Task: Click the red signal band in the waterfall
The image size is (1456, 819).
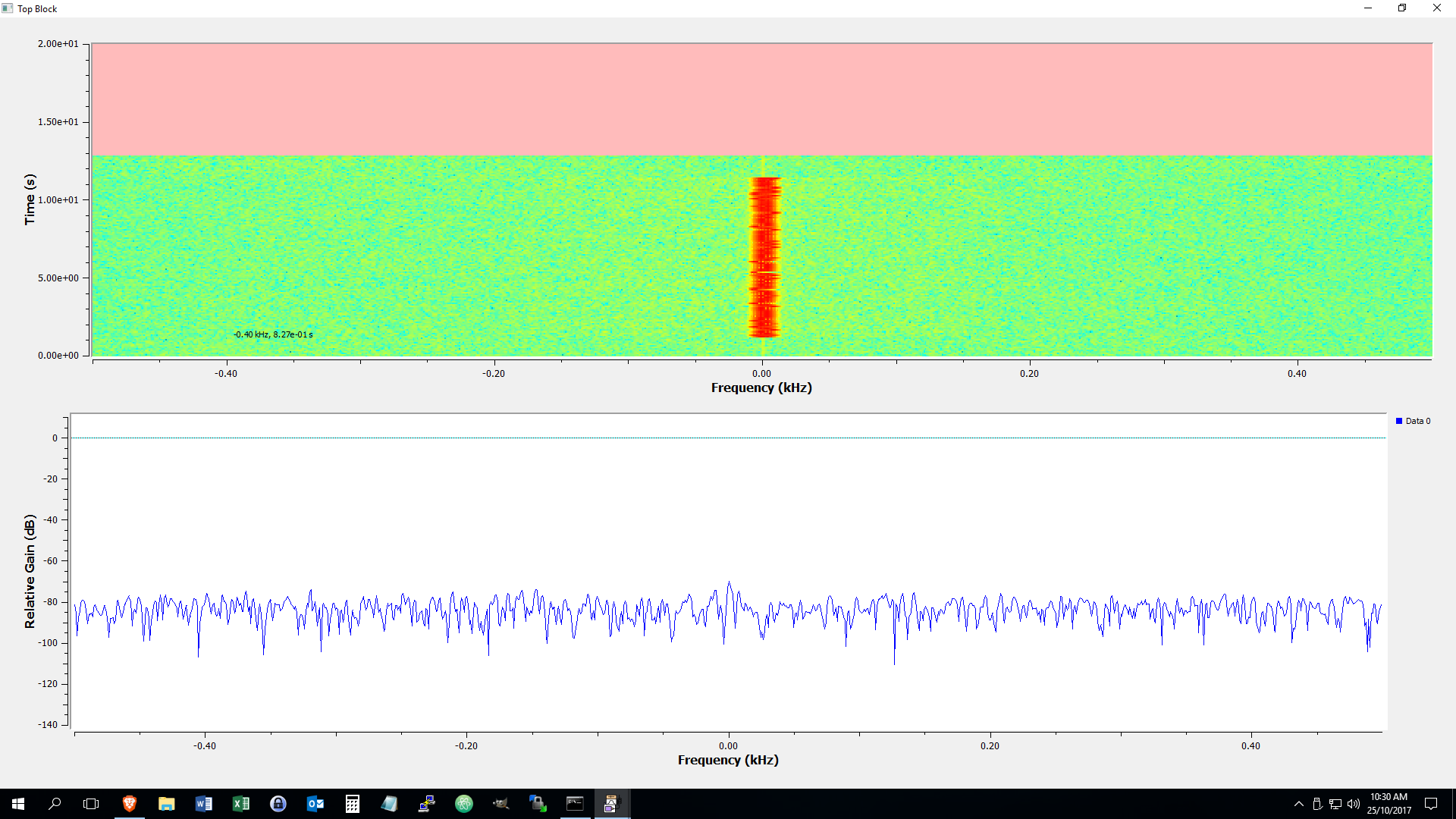Action: [x=764, y=257]
